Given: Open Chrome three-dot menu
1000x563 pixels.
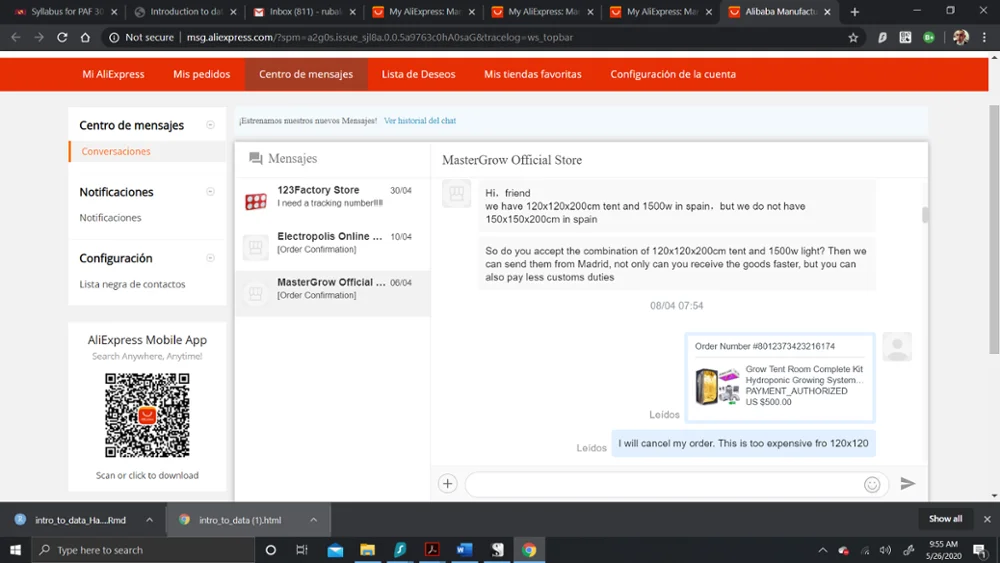Looking at the screenshot, I should (x=984, y=38).
